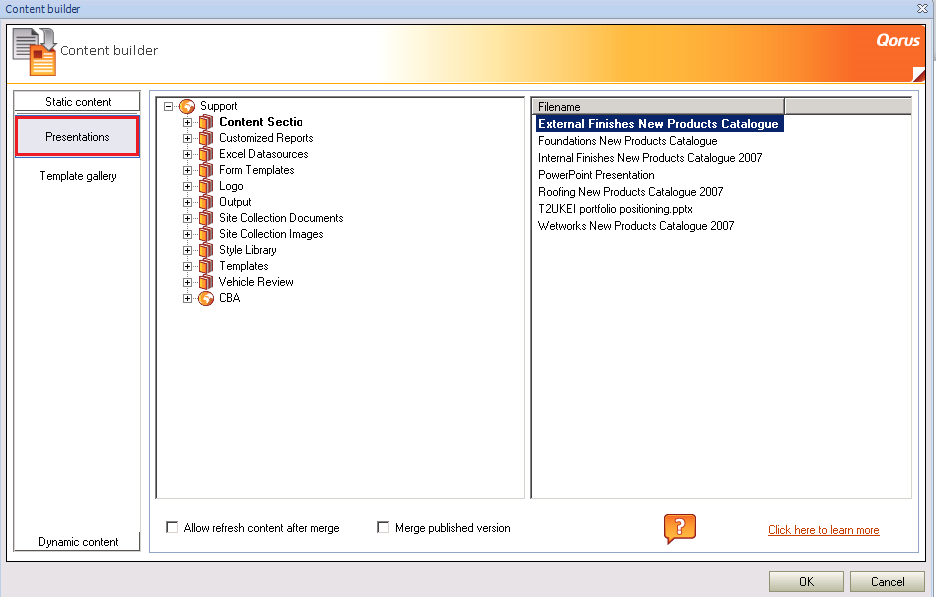This screenshot has width=936, height=597.
Task: Click the Content builder document icon
Action: pyautogui.click(x=35, y=52)
